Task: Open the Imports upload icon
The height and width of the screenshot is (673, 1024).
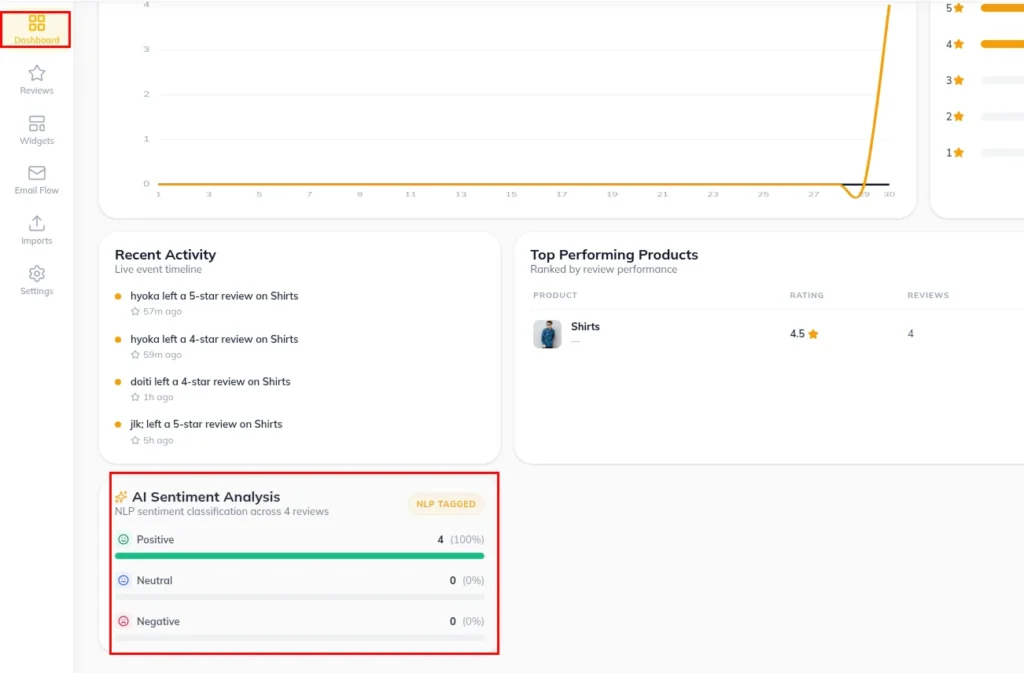Action: (x=37, y=223)
